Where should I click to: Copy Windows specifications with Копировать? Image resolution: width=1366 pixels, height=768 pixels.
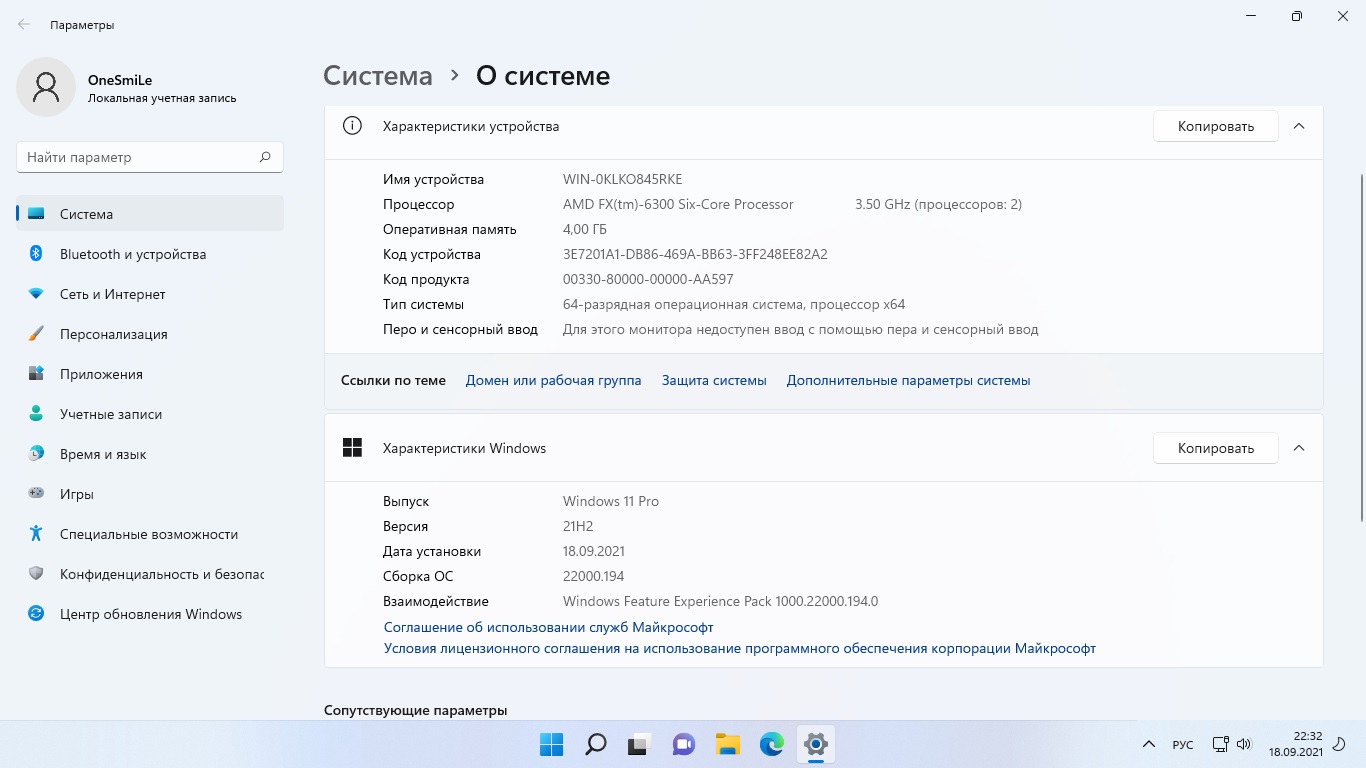(x=1216, y=448)
